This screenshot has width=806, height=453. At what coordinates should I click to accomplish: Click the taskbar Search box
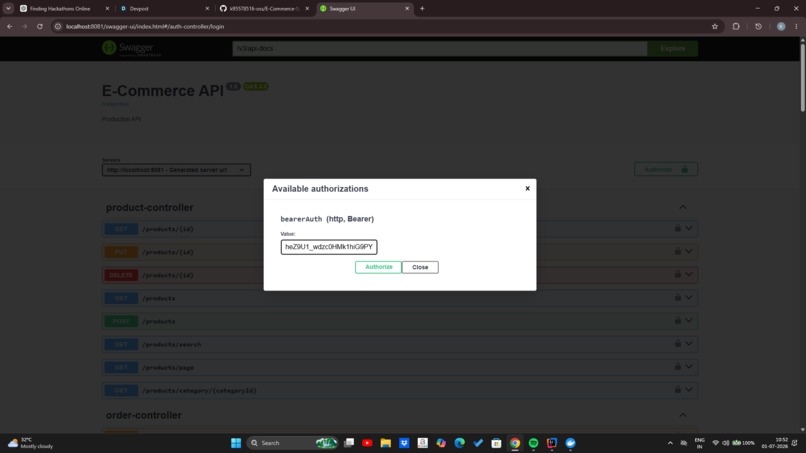point(292,443)
